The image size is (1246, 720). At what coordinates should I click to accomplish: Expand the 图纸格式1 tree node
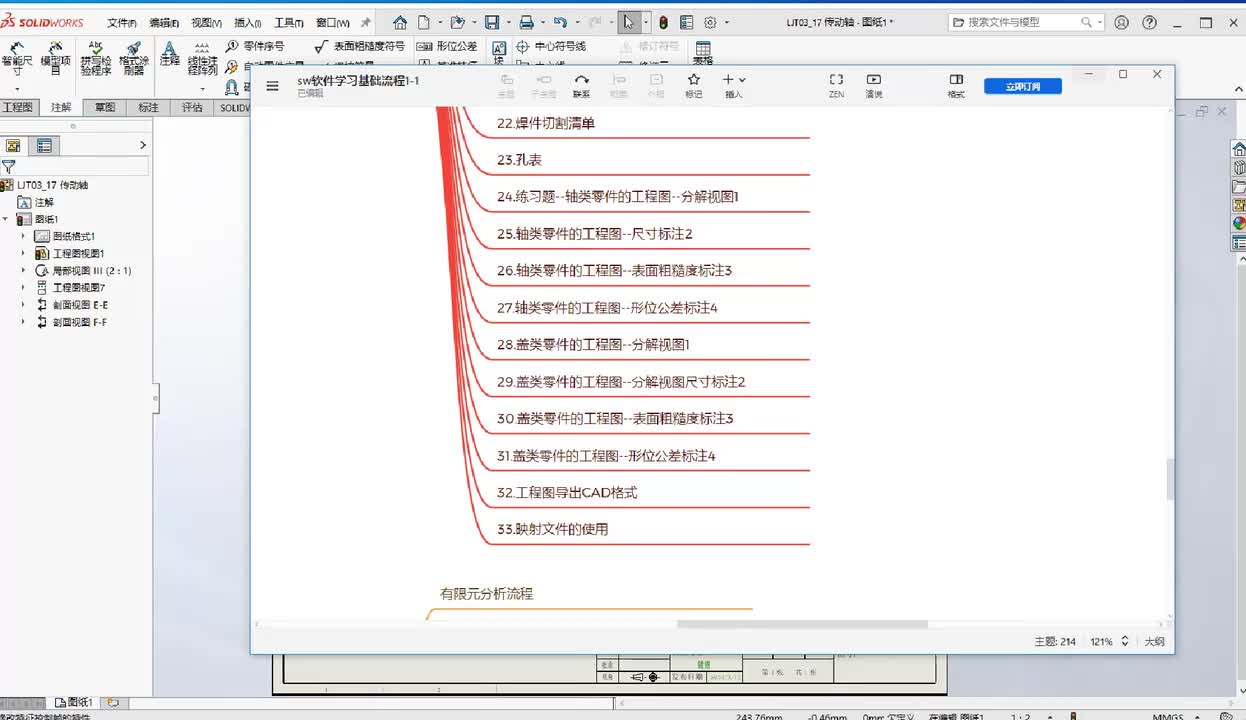coord(23,236)
